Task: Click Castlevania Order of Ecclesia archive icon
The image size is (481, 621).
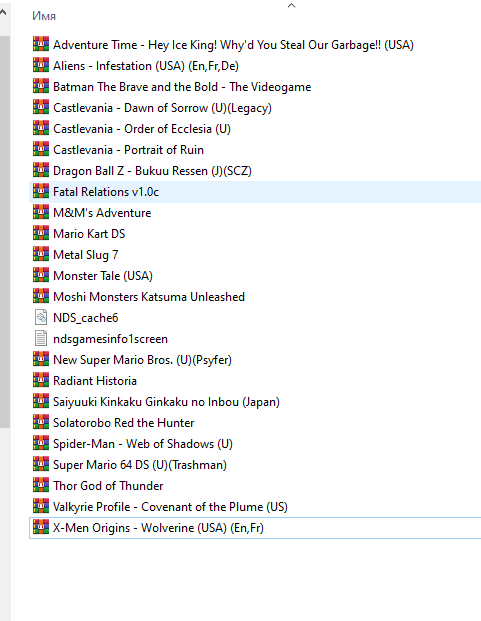Action: pyautogui.click(x=41, y=128)
